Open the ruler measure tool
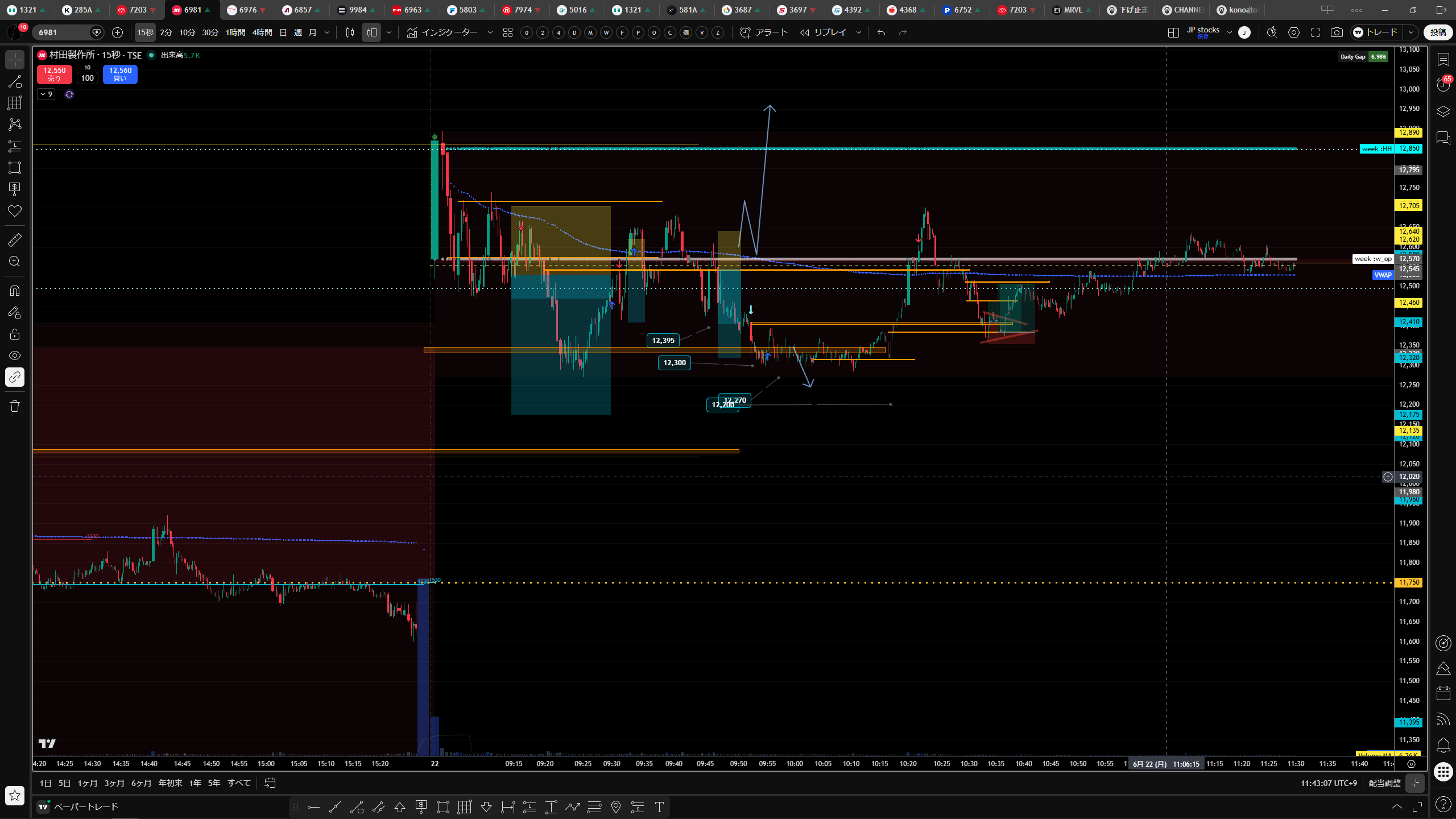Image resolution: width=1456 pixels, height=819 pixels. point(15,240)
